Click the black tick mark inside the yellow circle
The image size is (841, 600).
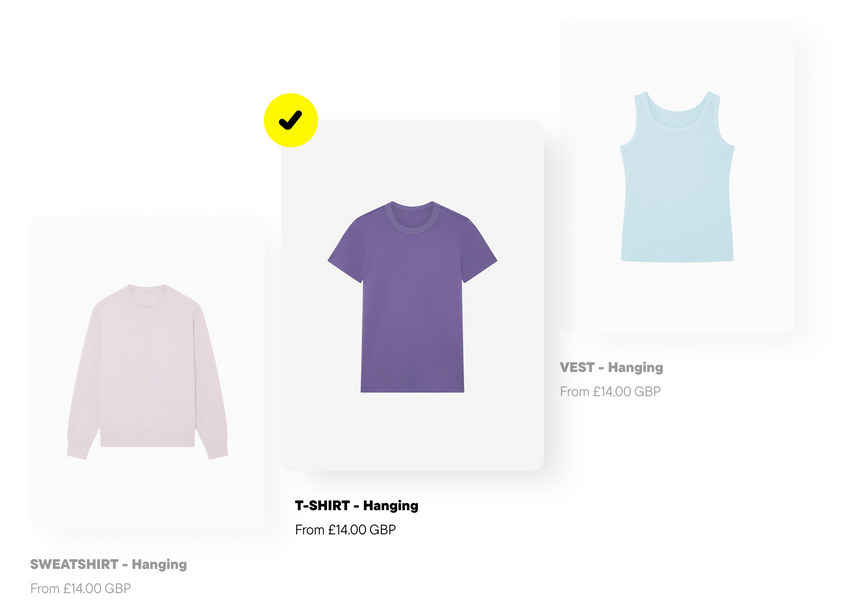click(x=290, y=120)
